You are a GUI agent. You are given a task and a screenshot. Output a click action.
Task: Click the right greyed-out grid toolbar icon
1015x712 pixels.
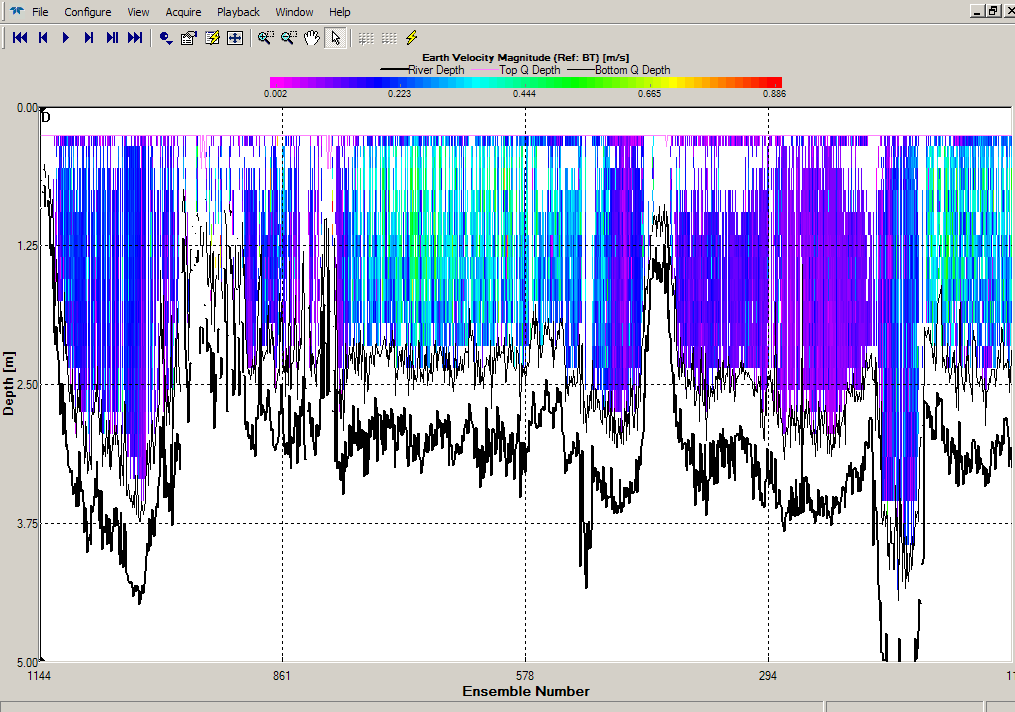389,38
